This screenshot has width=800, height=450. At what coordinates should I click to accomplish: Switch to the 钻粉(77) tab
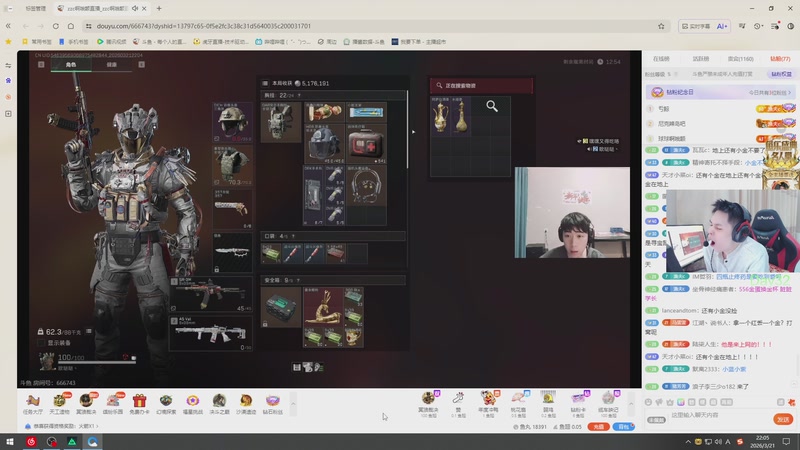780,59
